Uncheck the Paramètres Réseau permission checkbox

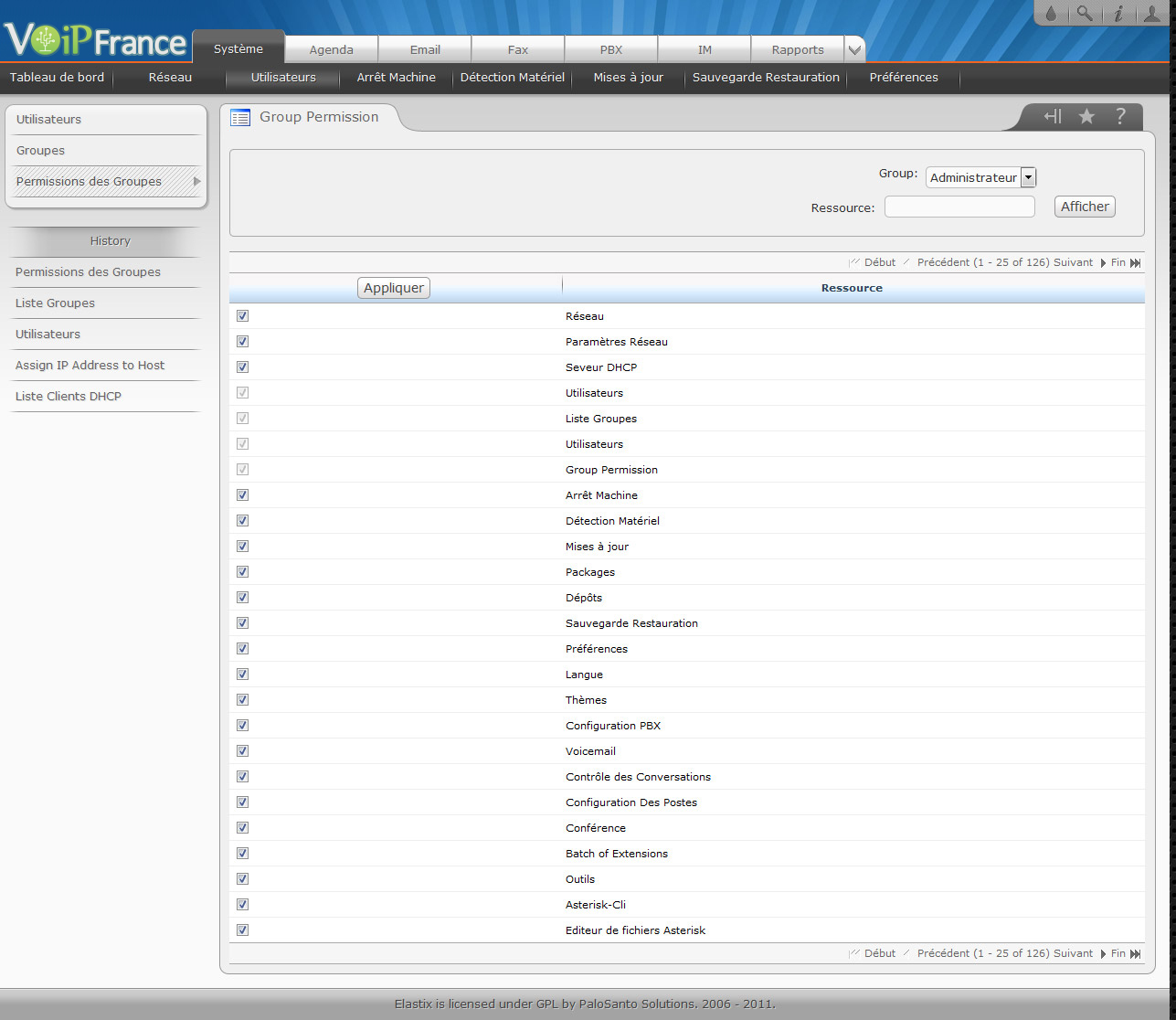[242, 342]
